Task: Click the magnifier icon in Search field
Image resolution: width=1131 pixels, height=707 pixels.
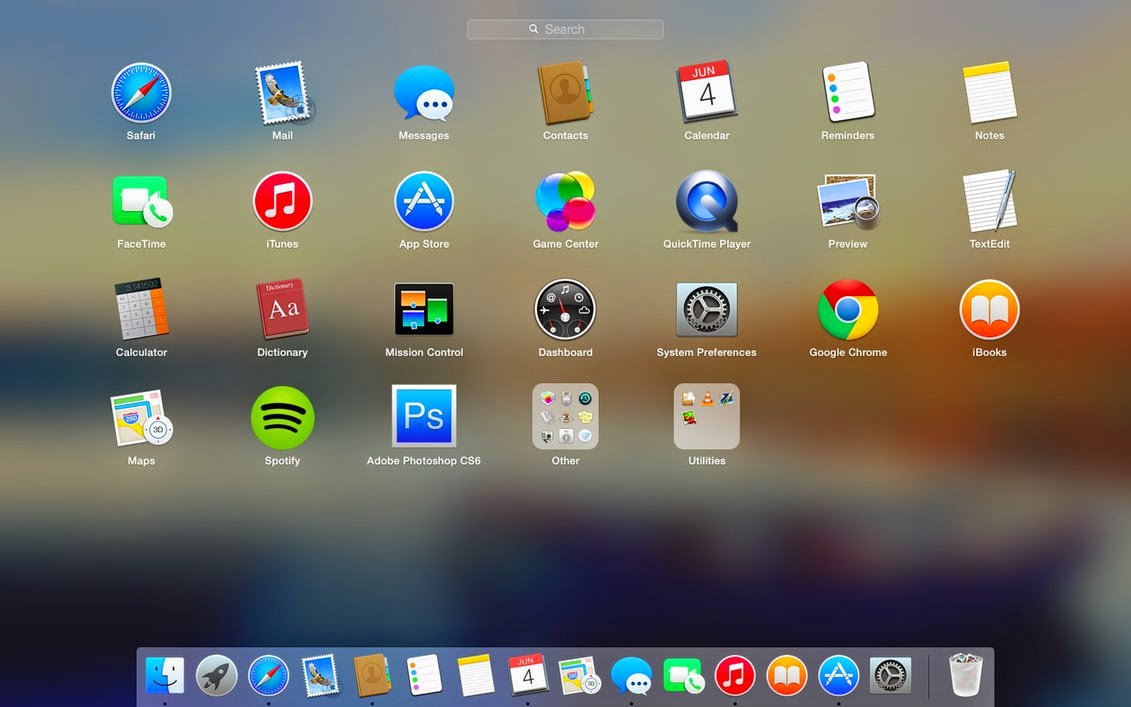Action: tap(534, 29)
